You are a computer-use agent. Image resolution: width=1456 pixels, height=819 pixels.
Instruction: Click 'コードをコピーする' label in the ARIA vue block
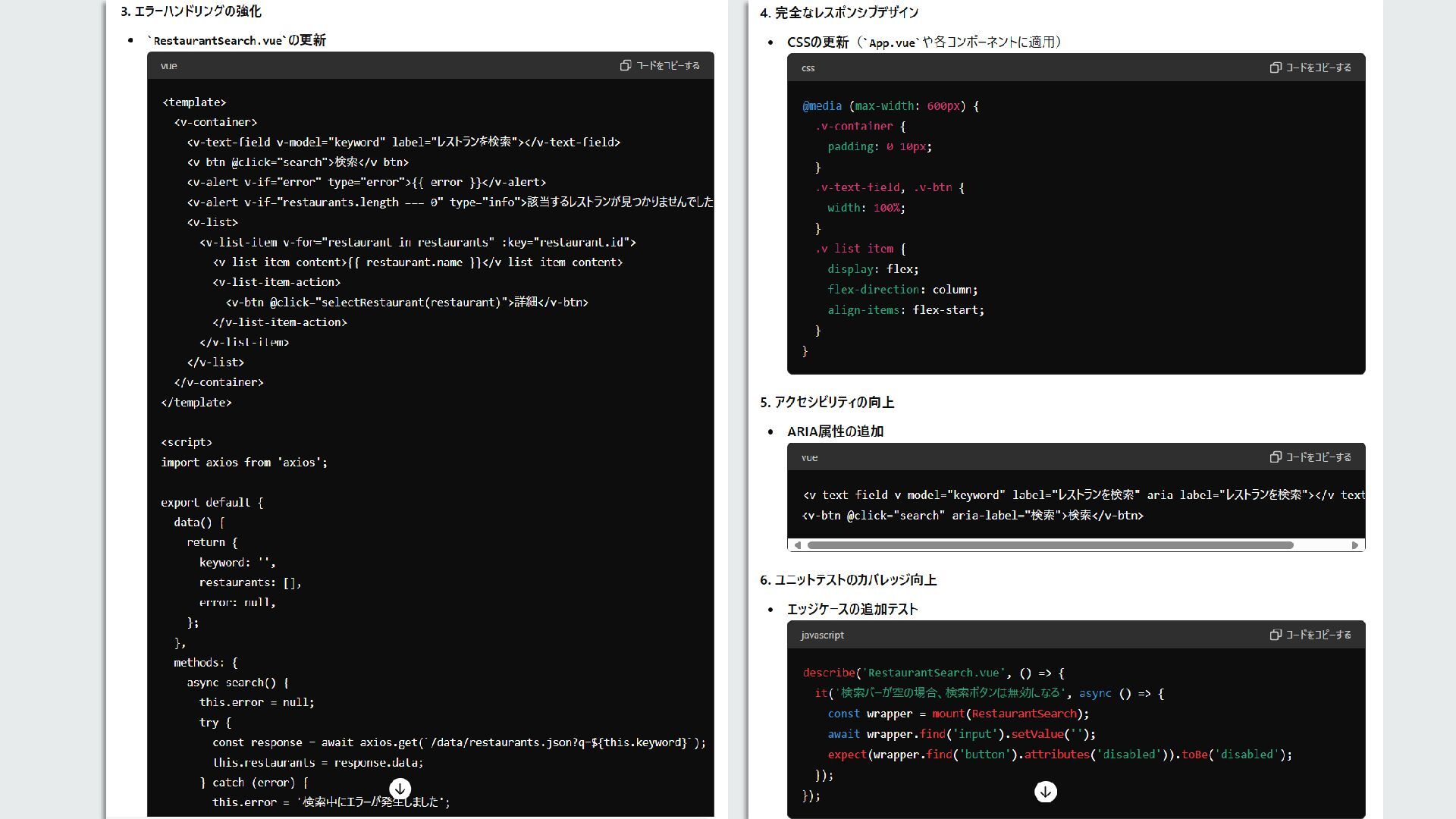1319,457
